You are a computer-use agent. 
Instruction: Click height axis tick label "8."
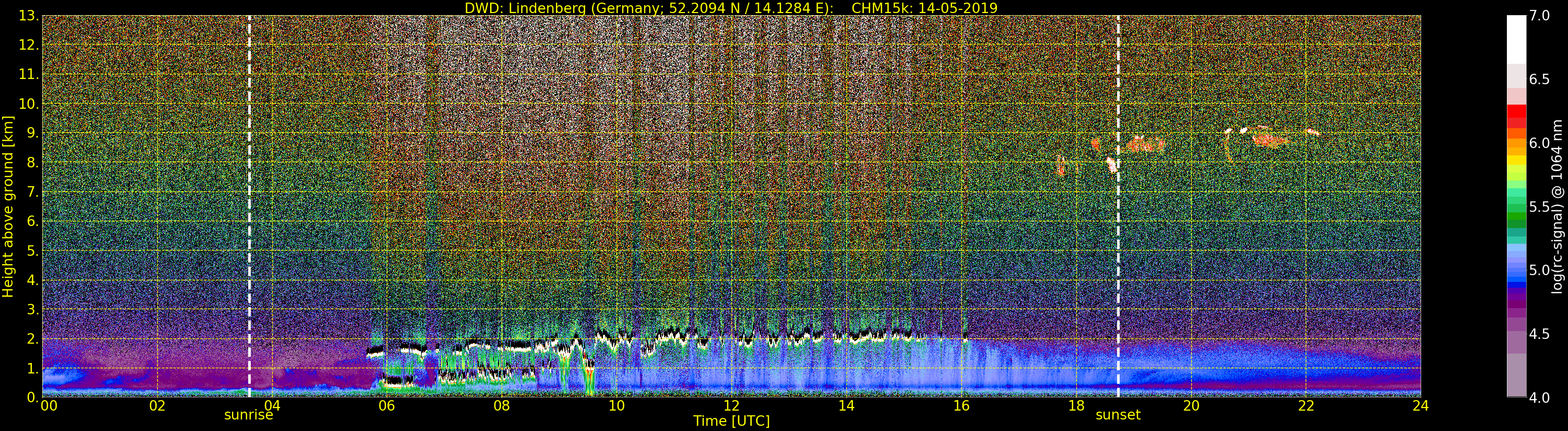tap(32, 162)
